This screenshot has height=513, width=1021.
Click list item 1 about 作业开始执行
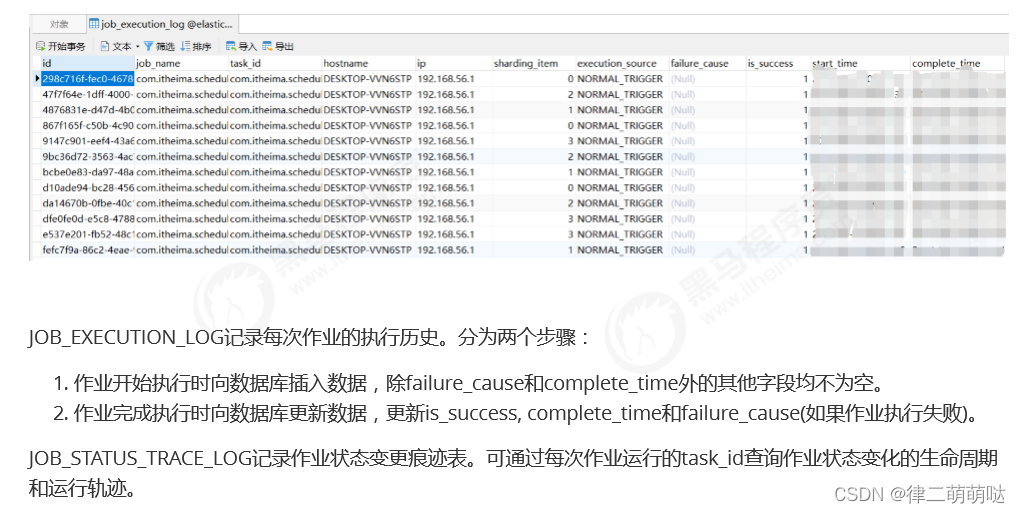tap(470, 383)
